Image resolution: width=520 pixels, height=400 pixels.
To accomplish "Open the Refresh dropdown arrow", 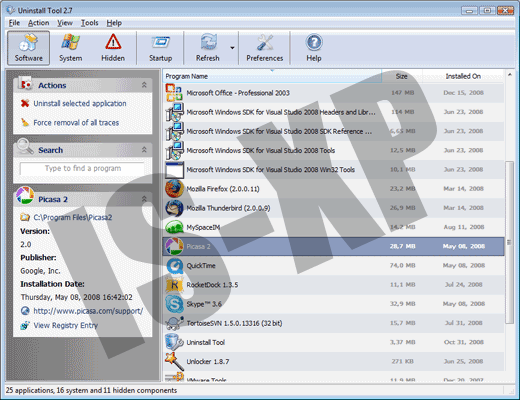I will 232,48.
